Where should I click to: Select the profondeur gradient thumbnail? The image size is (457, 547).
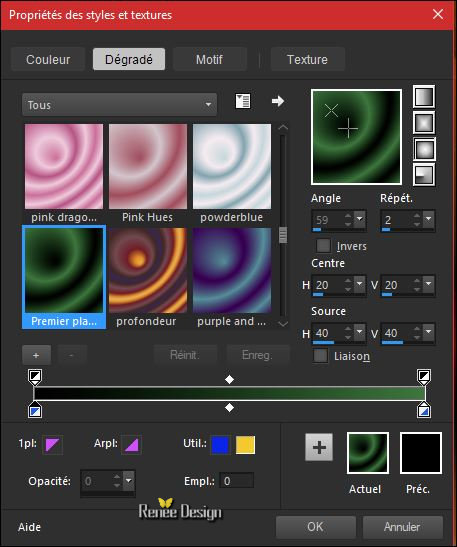[148, 278]
